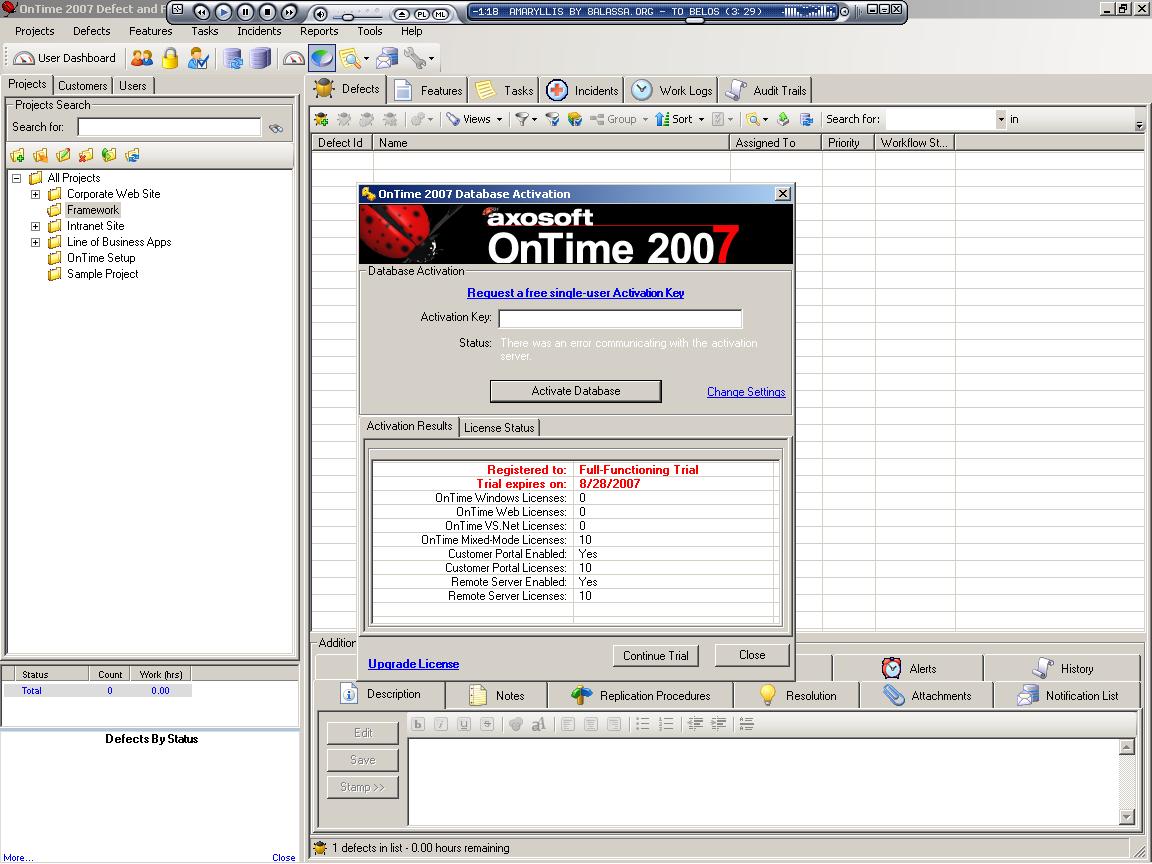
Task: Click the folder with green arrow icon
Action: click(109, 155)
